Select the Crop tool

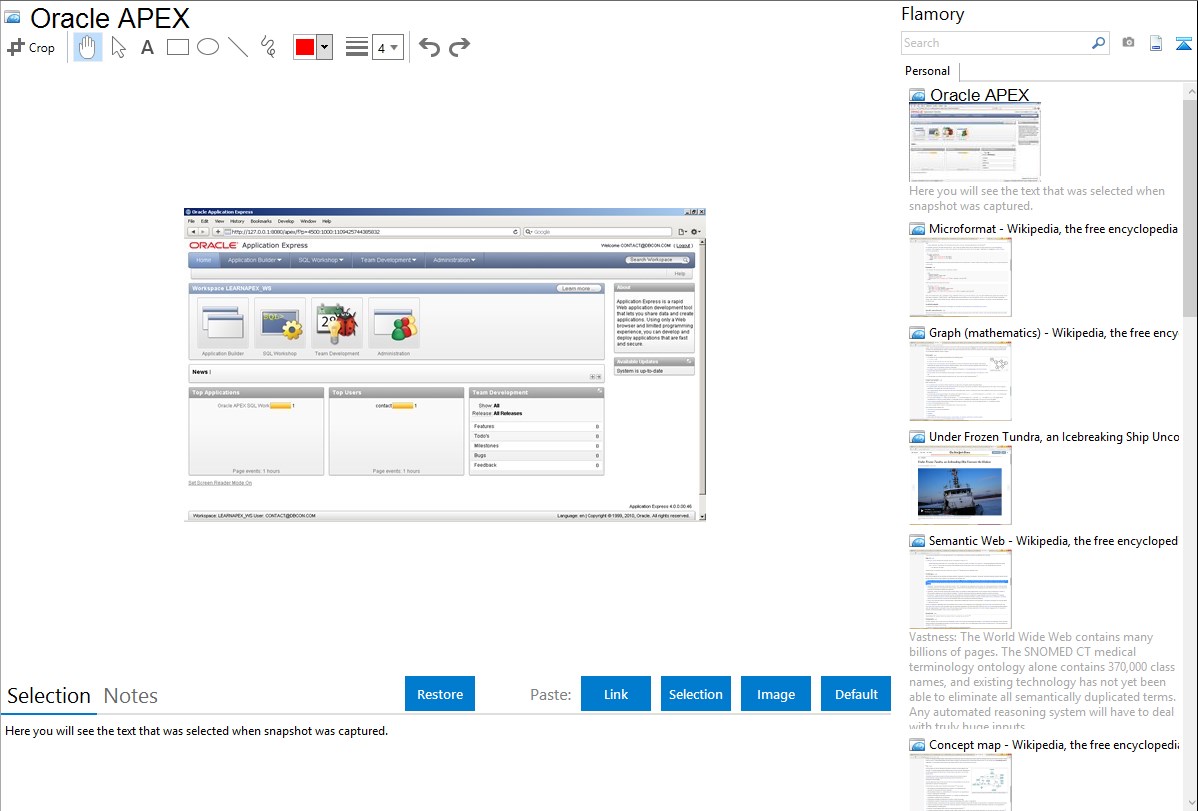click(x=31, y=47)
